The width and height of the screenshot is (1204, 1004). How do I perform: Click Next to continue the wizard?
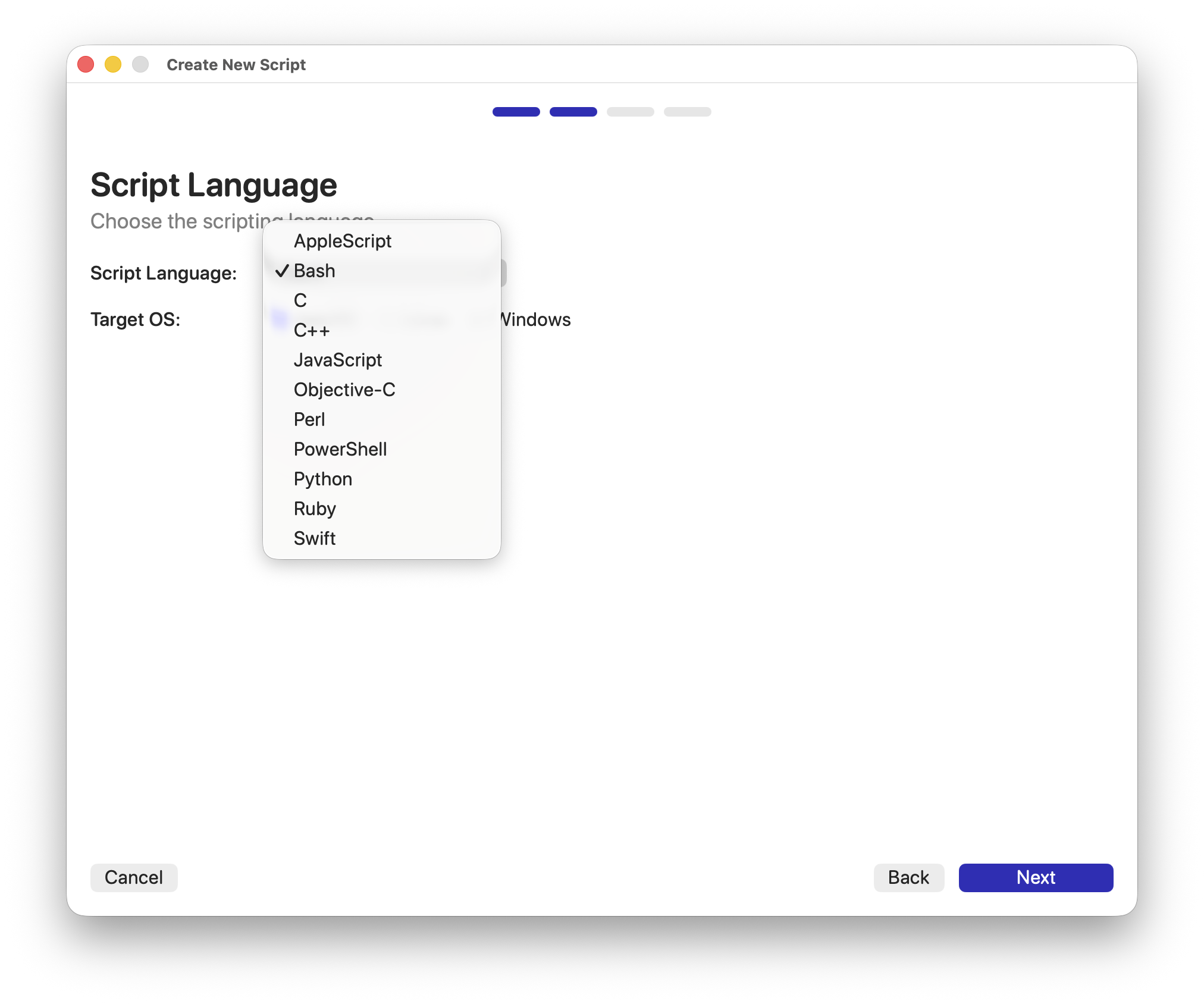(x=1036, y=877)
